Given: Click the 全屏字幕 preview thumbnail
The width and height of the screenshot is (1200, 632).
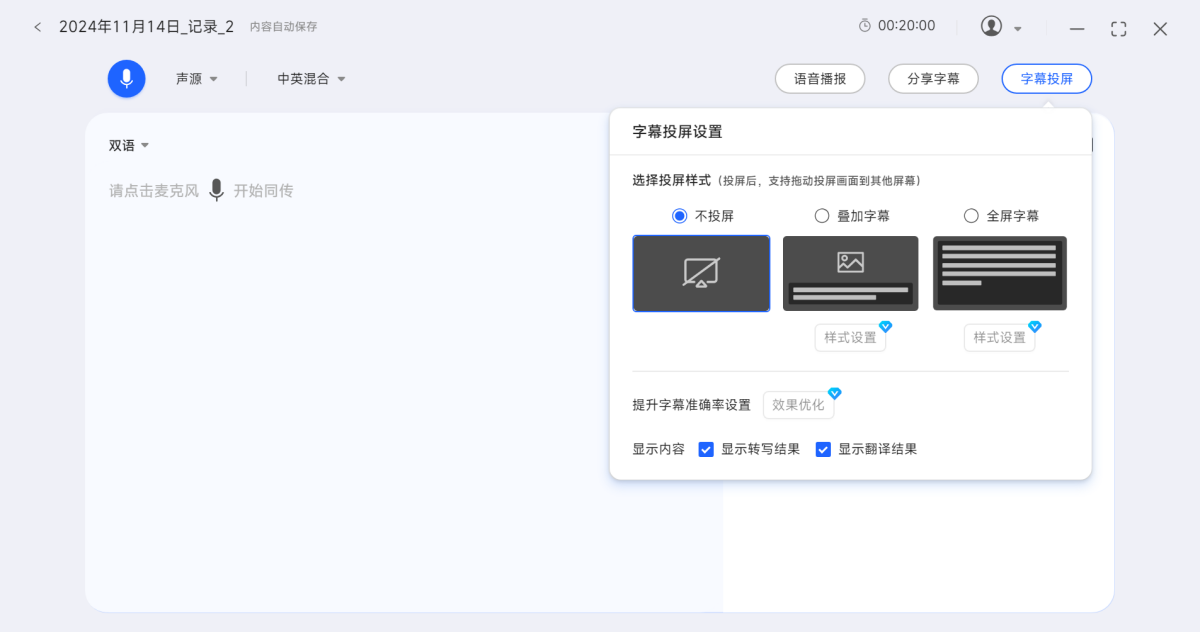Looking at the screenshot, I should (1000, 273).
